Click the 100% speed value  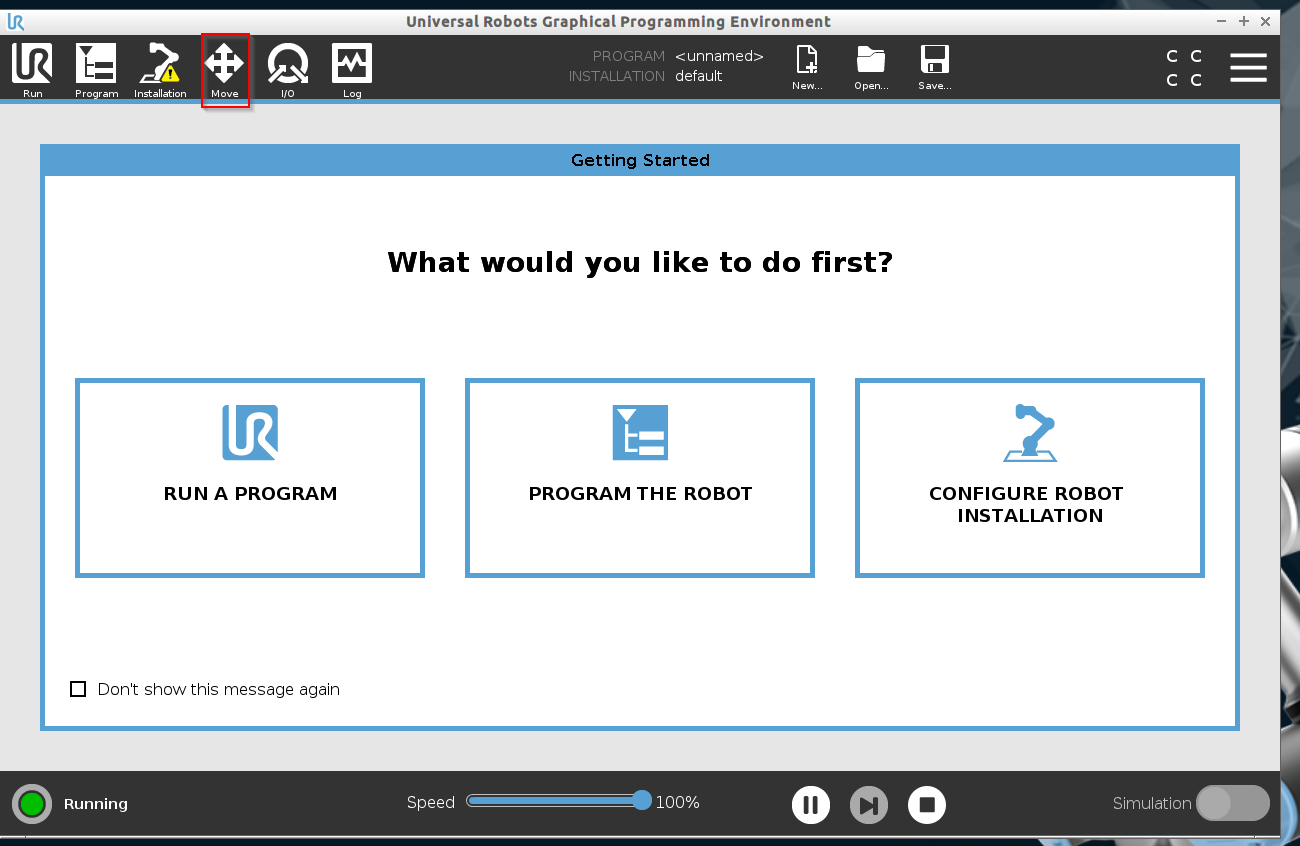(x=677, y=803)
